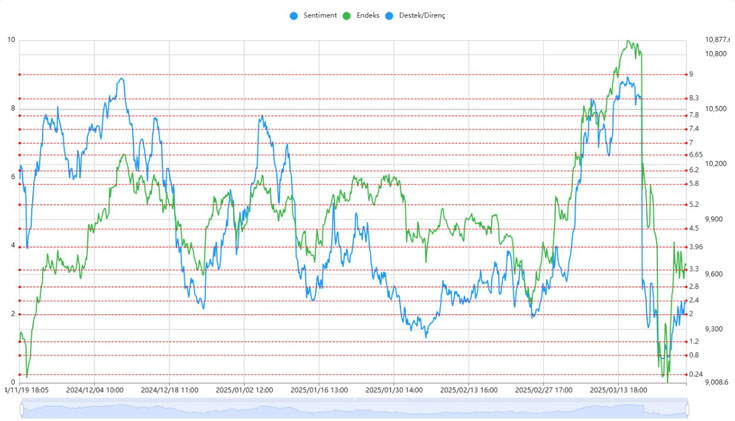Click the 2025/01/16 13:00 date label

click(319, 390)
